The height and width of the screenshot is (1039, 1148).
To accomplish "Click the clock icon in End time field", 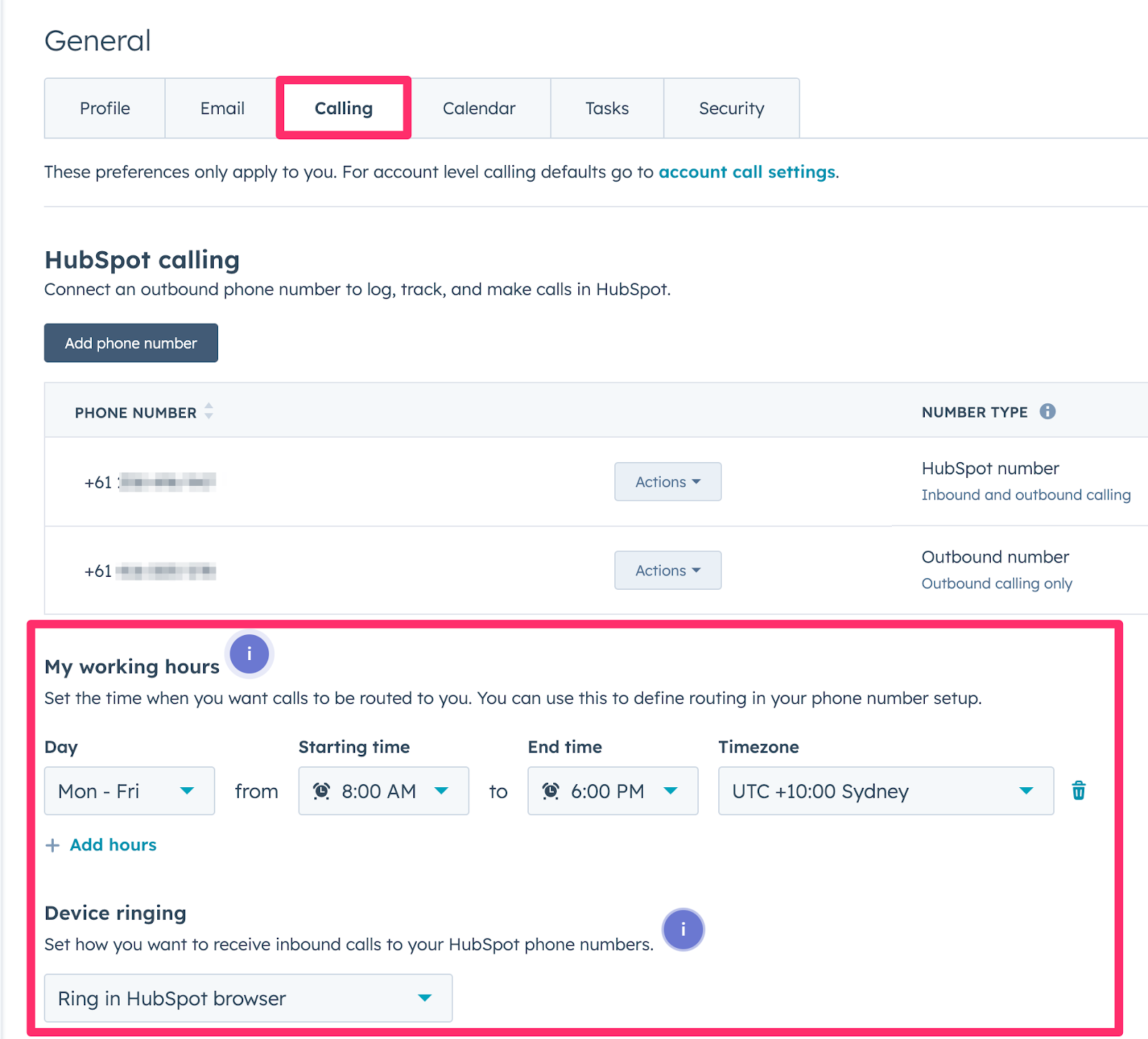I will (x=550, y=791).
